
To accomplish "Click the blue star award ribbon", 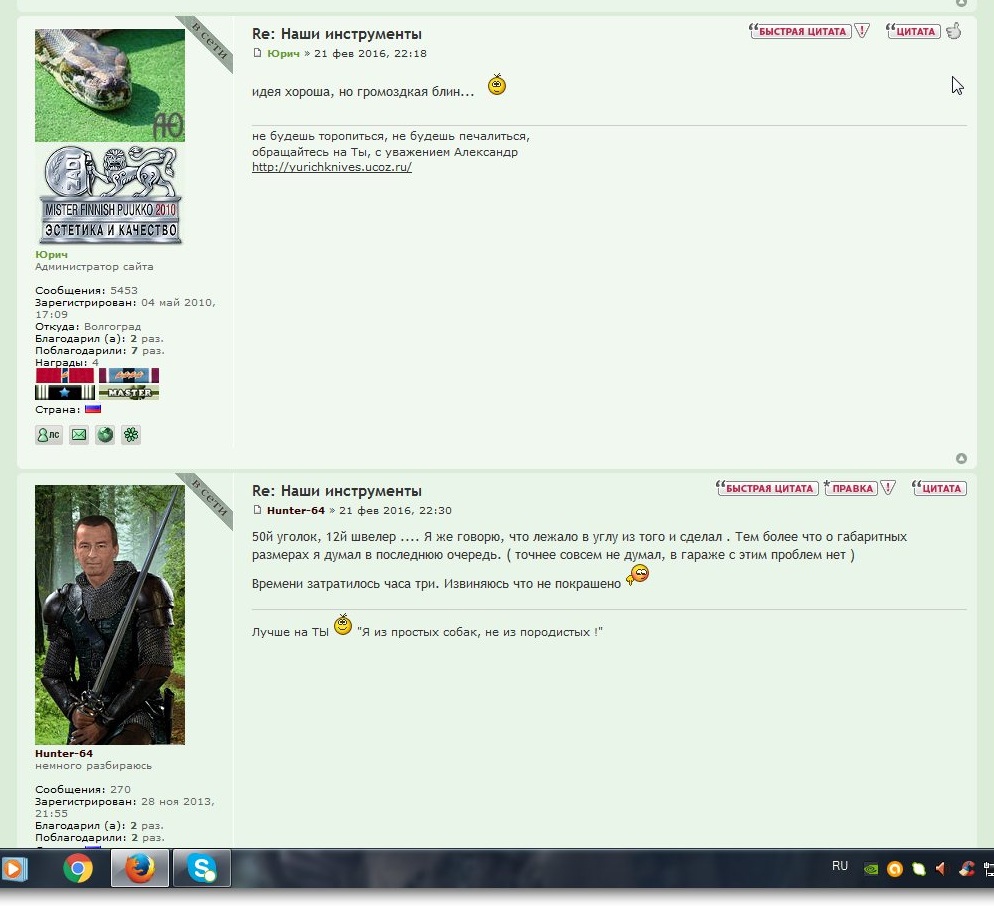I will coord(65,392).
